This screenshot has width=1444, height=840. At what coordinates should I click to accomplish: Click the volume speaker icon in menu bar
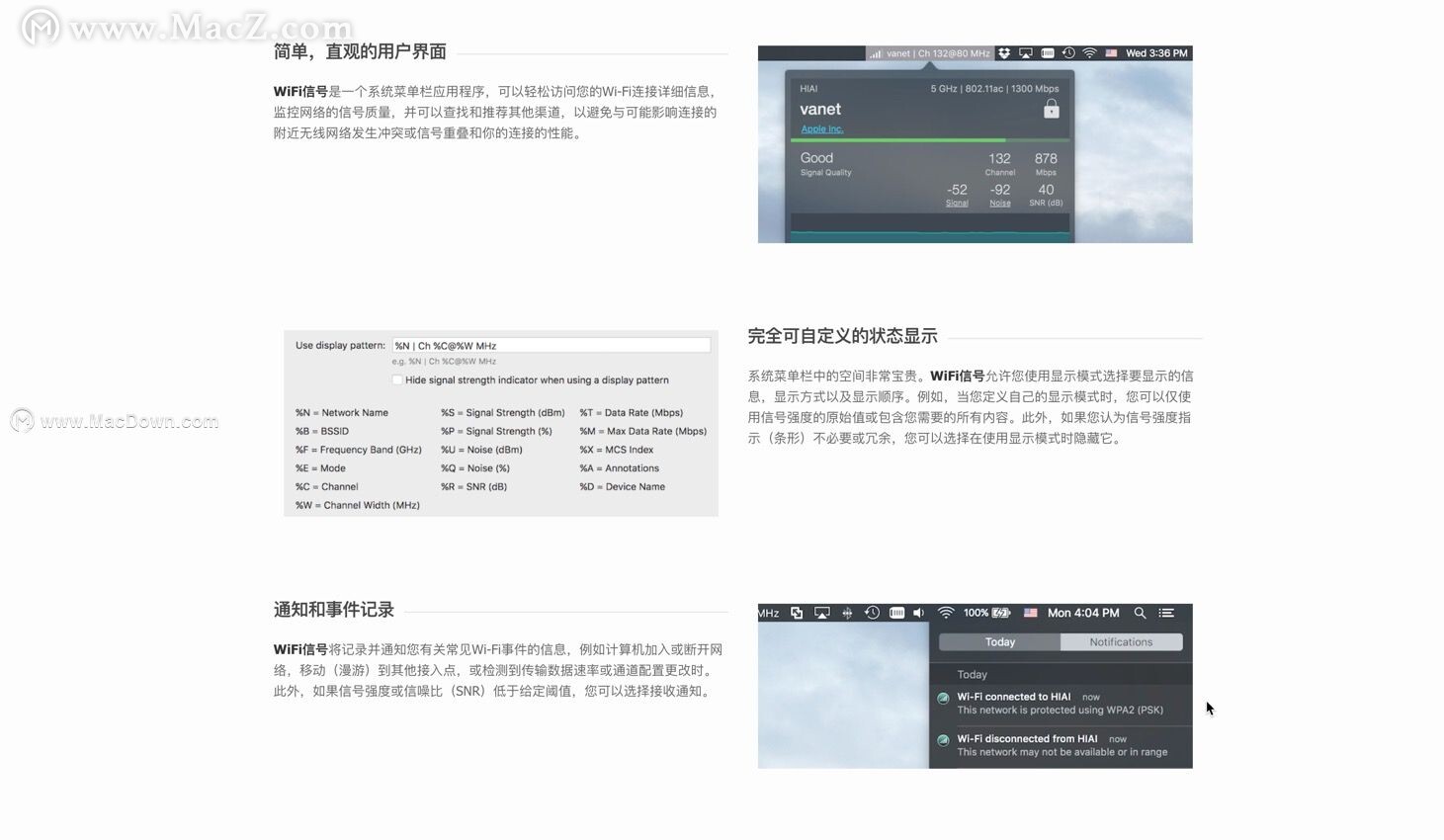pyautogui.click(x=919, y=614)
